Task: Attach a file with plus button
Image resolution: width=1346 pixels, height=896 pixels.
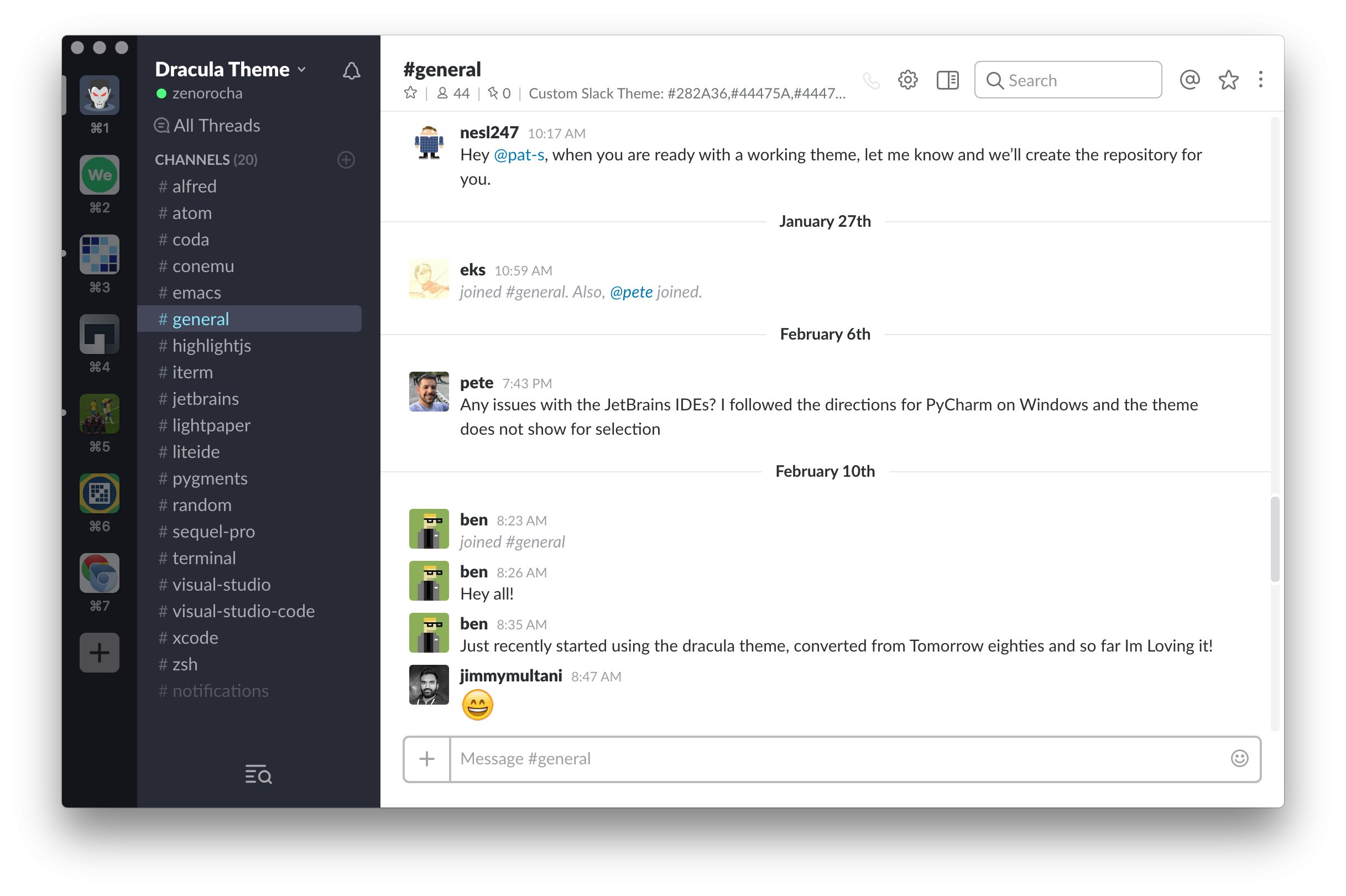Action: coord(427,759)
